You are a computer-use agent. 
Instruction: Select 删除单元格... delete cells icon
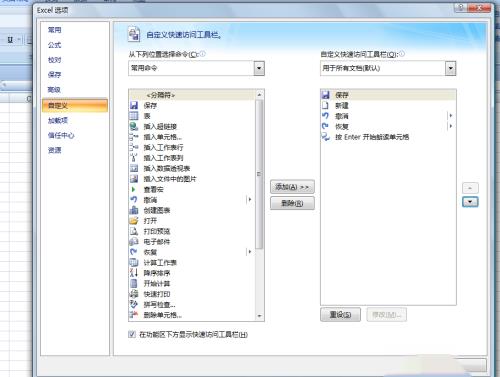click(x=134, y=314)
